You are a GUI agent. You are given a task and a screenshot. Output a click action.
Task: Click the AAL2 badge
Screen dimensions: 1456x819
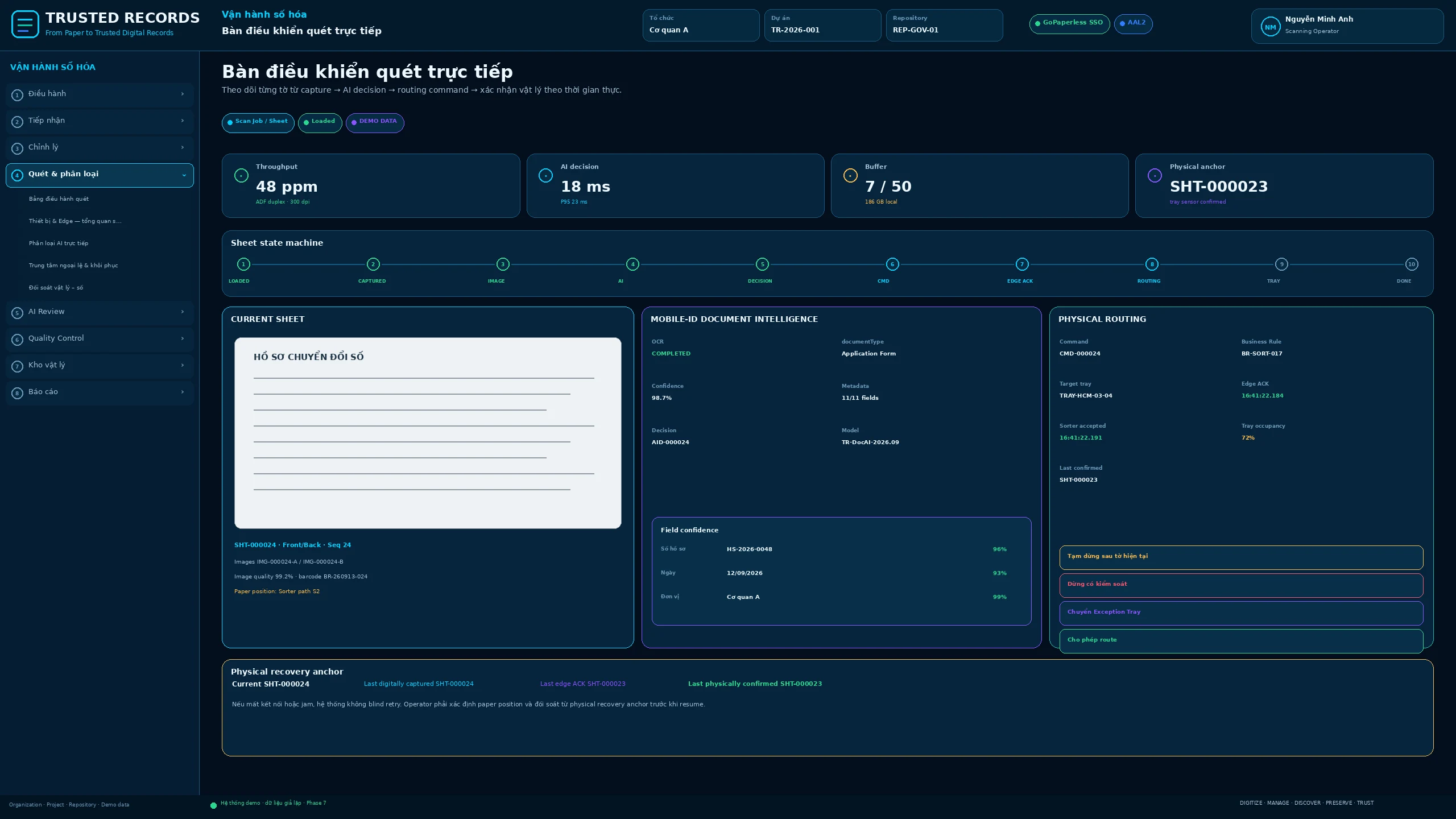(x=1133, y=24)
